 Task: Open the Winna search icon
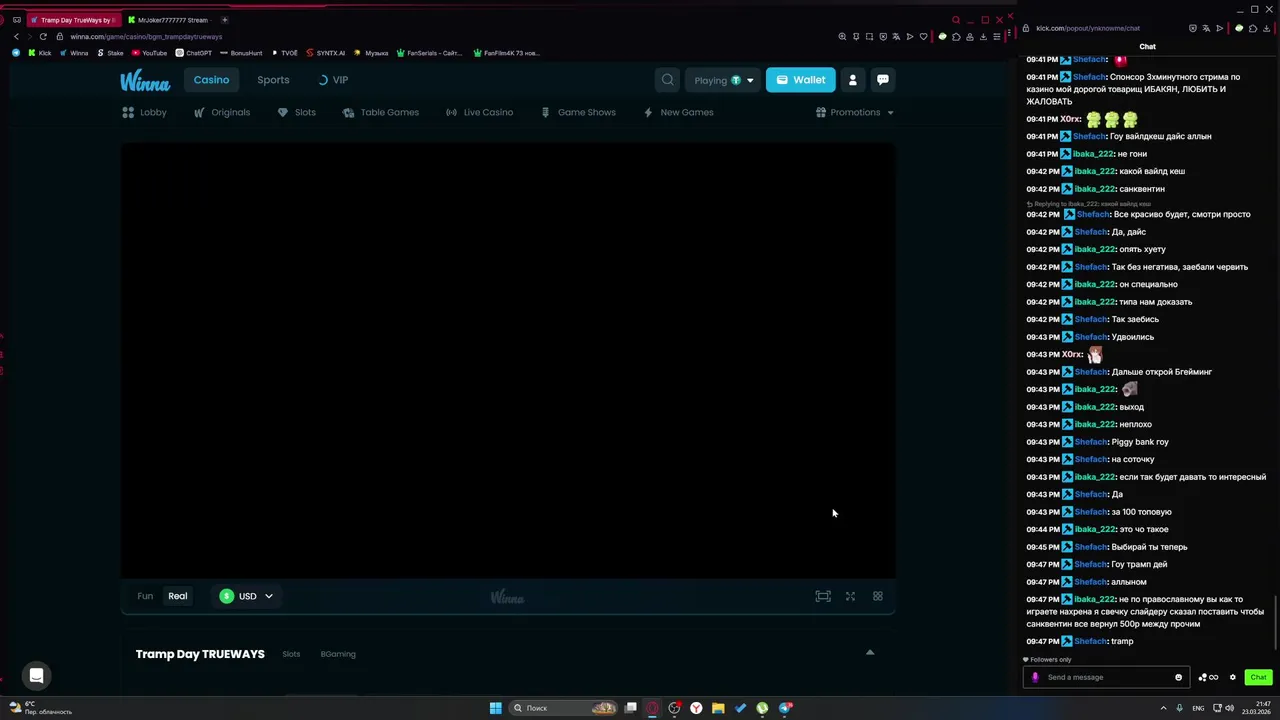point(668,80)
